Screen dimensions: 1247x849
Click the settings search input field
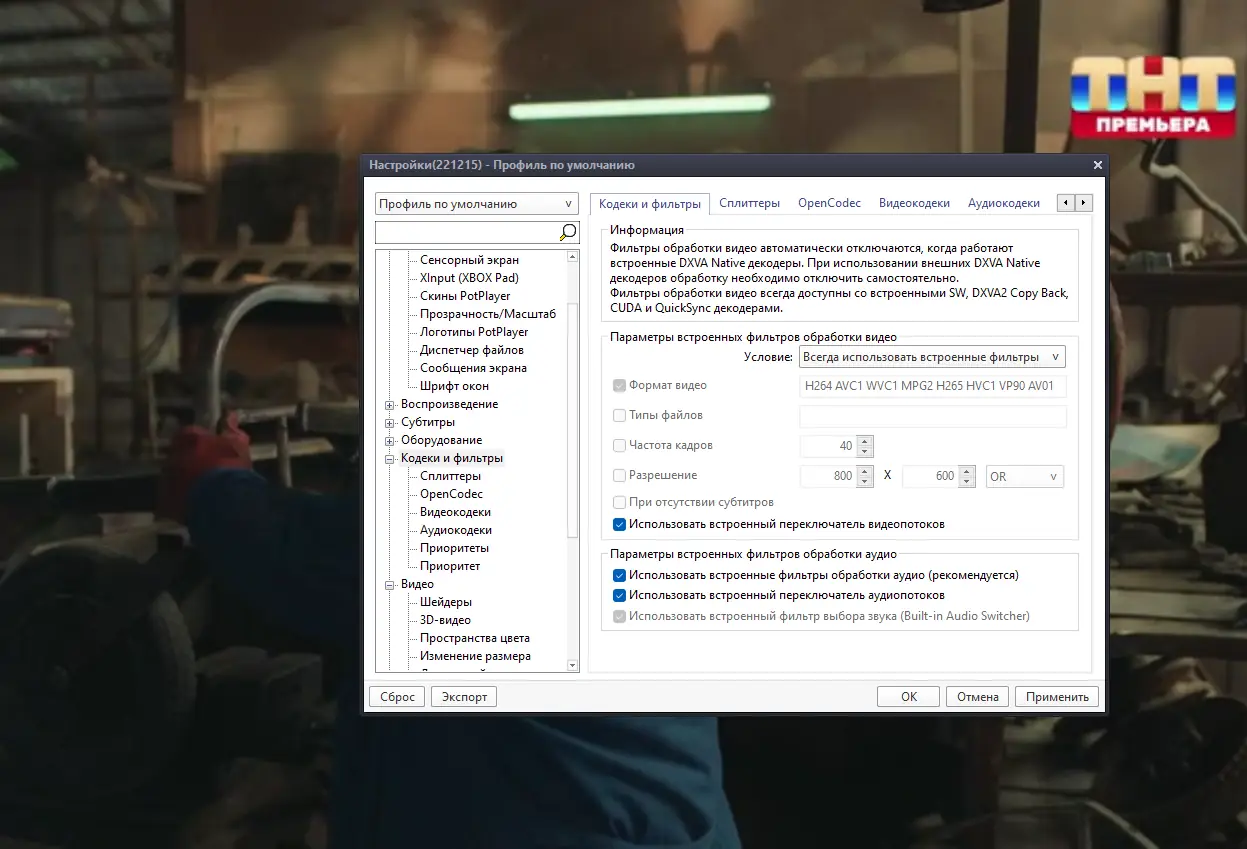[x=466, y=233]
